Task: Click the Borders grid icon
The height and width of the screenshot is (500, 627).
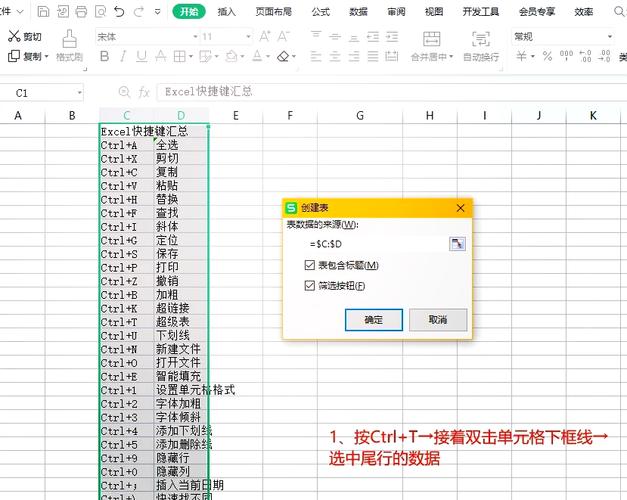Action: [x=180, y=56]
